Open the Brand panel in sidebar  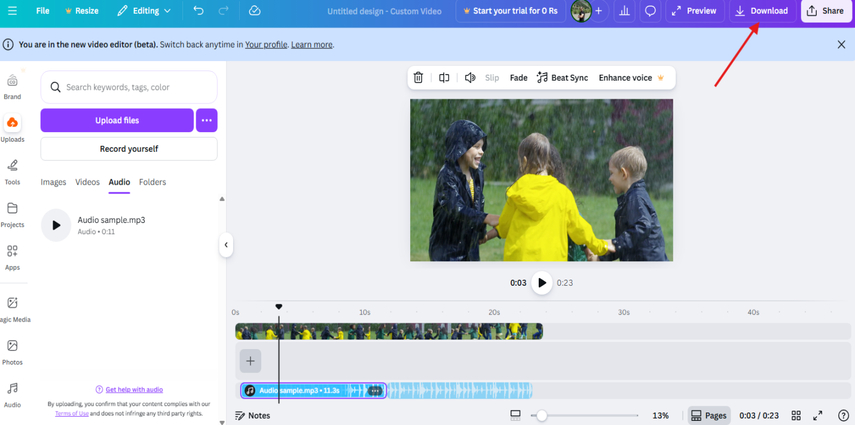pos(12,87)
